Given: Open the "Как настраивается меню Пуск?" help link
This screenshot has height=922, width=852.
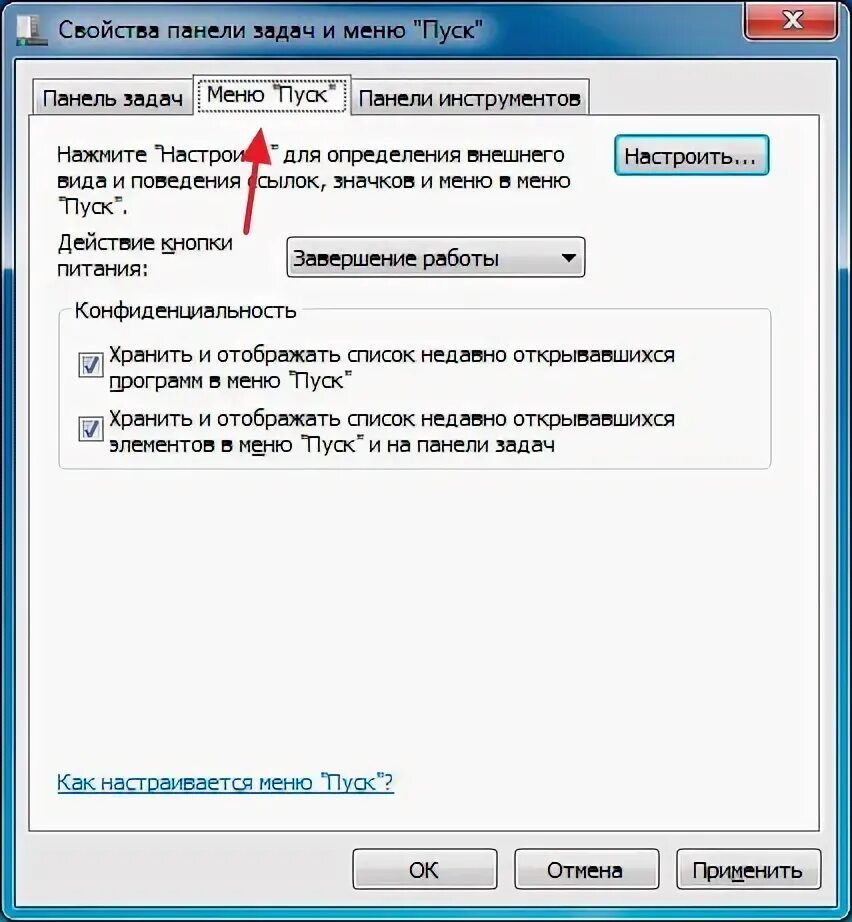Looking at the screenshot, I should coord(225,782).
